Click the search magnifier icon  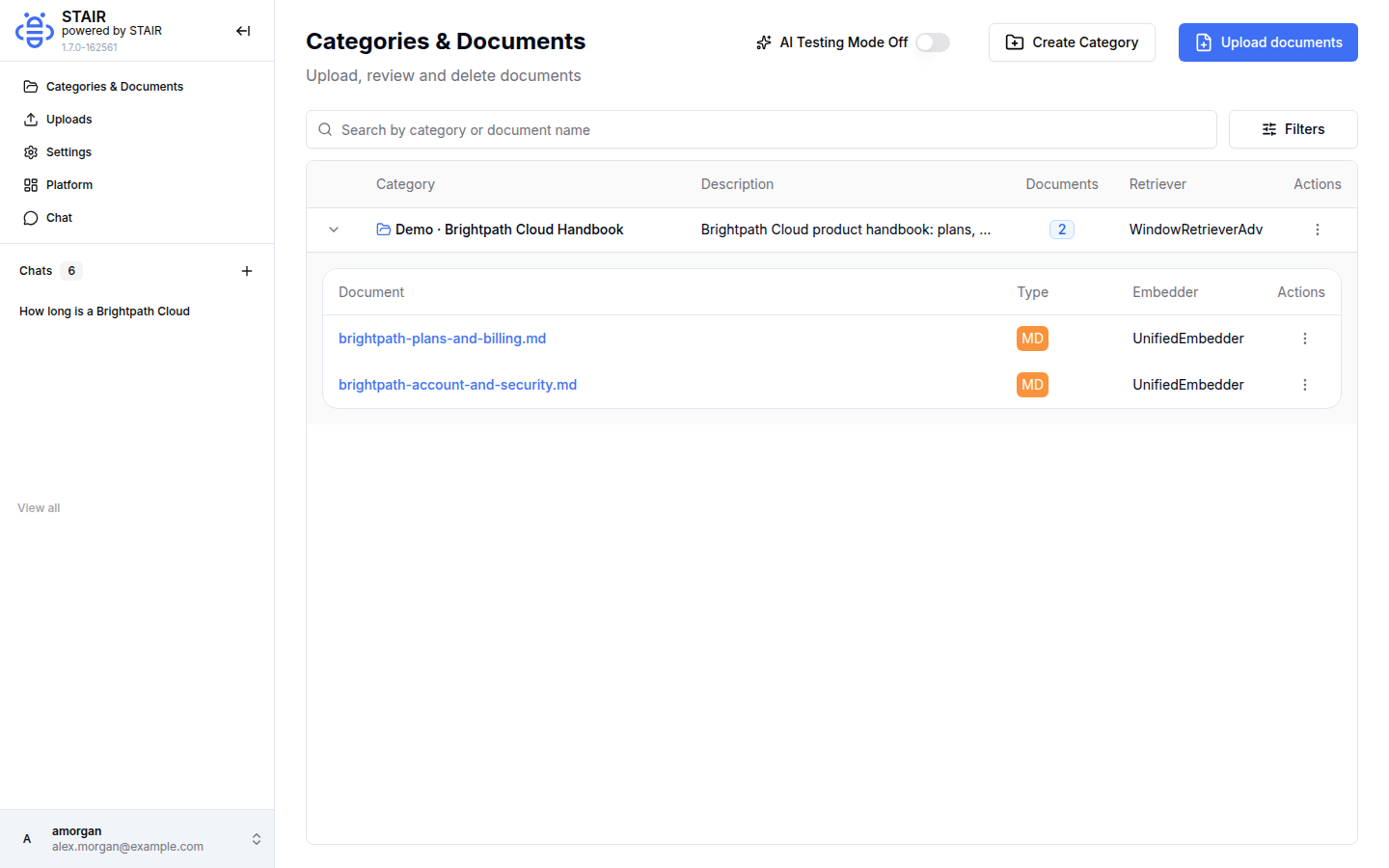click(x=325, y=129)
